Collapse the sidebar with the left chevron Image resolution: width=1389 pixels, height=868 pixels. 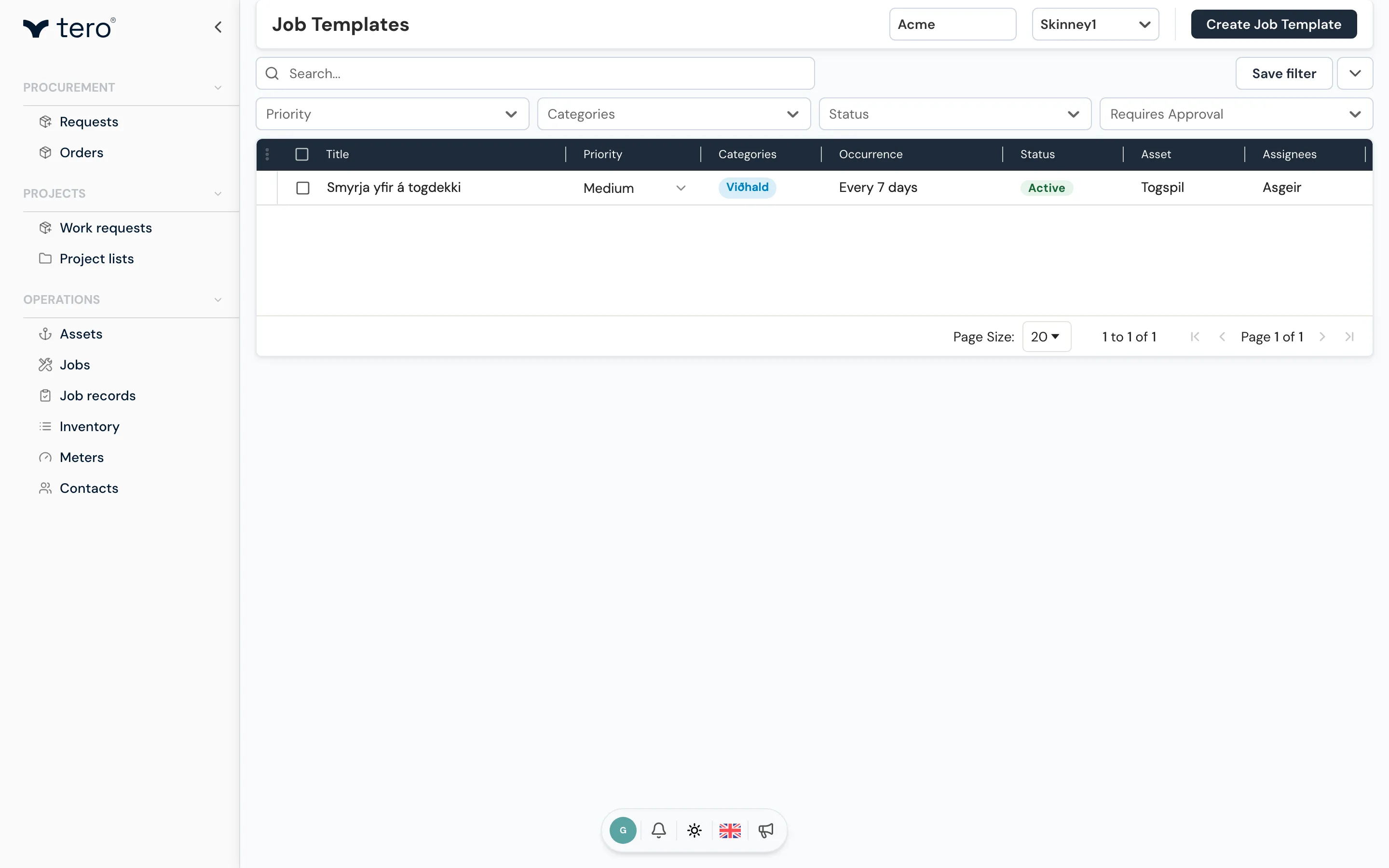(218, 27)
